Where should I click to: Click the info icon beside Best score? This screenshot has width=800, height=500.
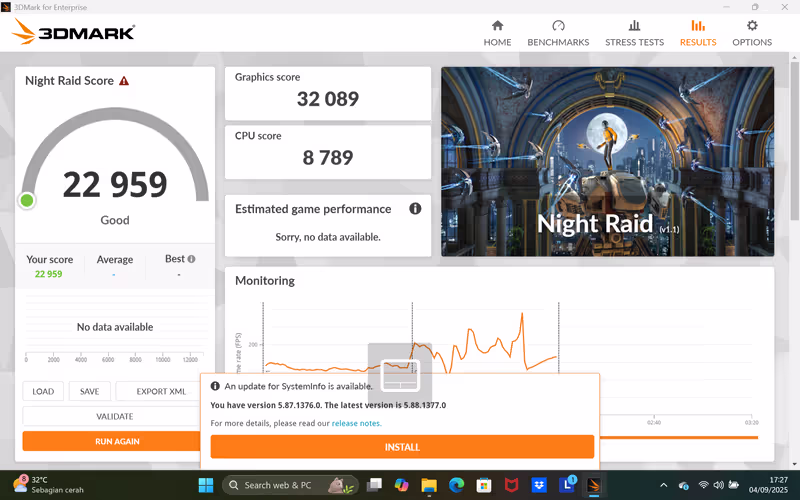(x=191, y=259)
